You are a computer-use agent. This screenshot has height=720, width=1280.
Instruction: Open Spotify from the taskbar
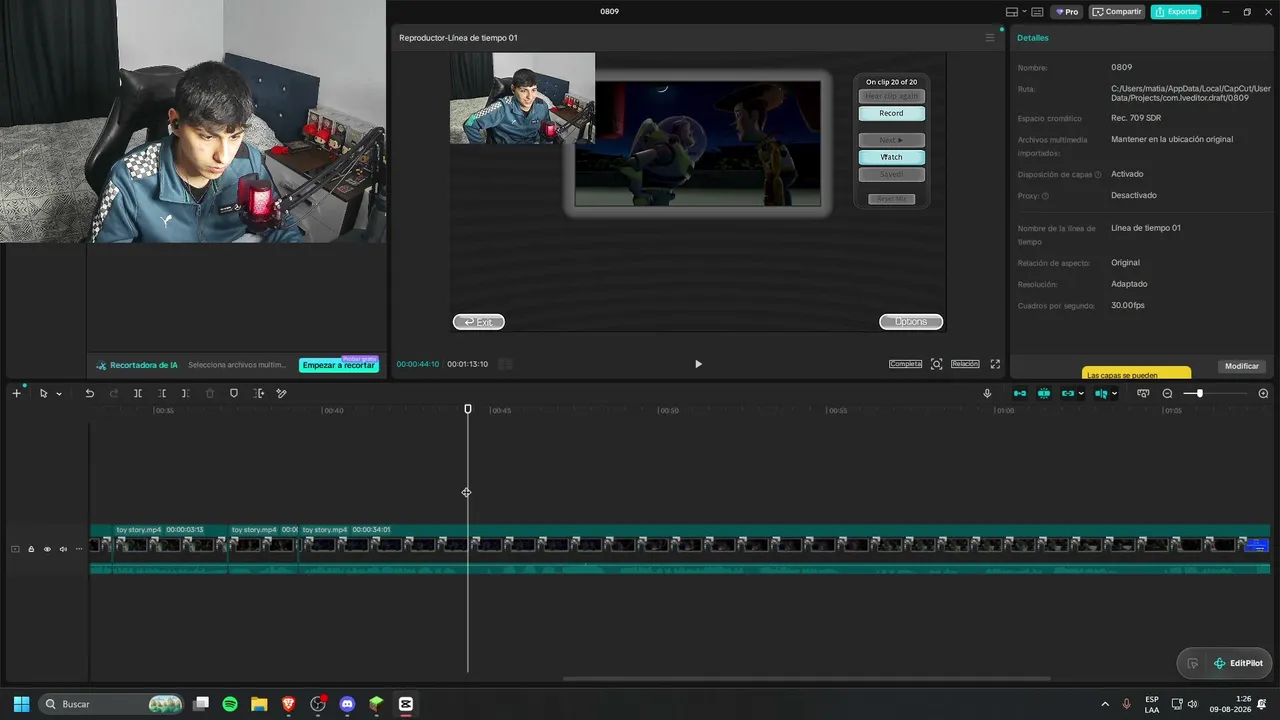pyautogui.click(x=230, y=704)
